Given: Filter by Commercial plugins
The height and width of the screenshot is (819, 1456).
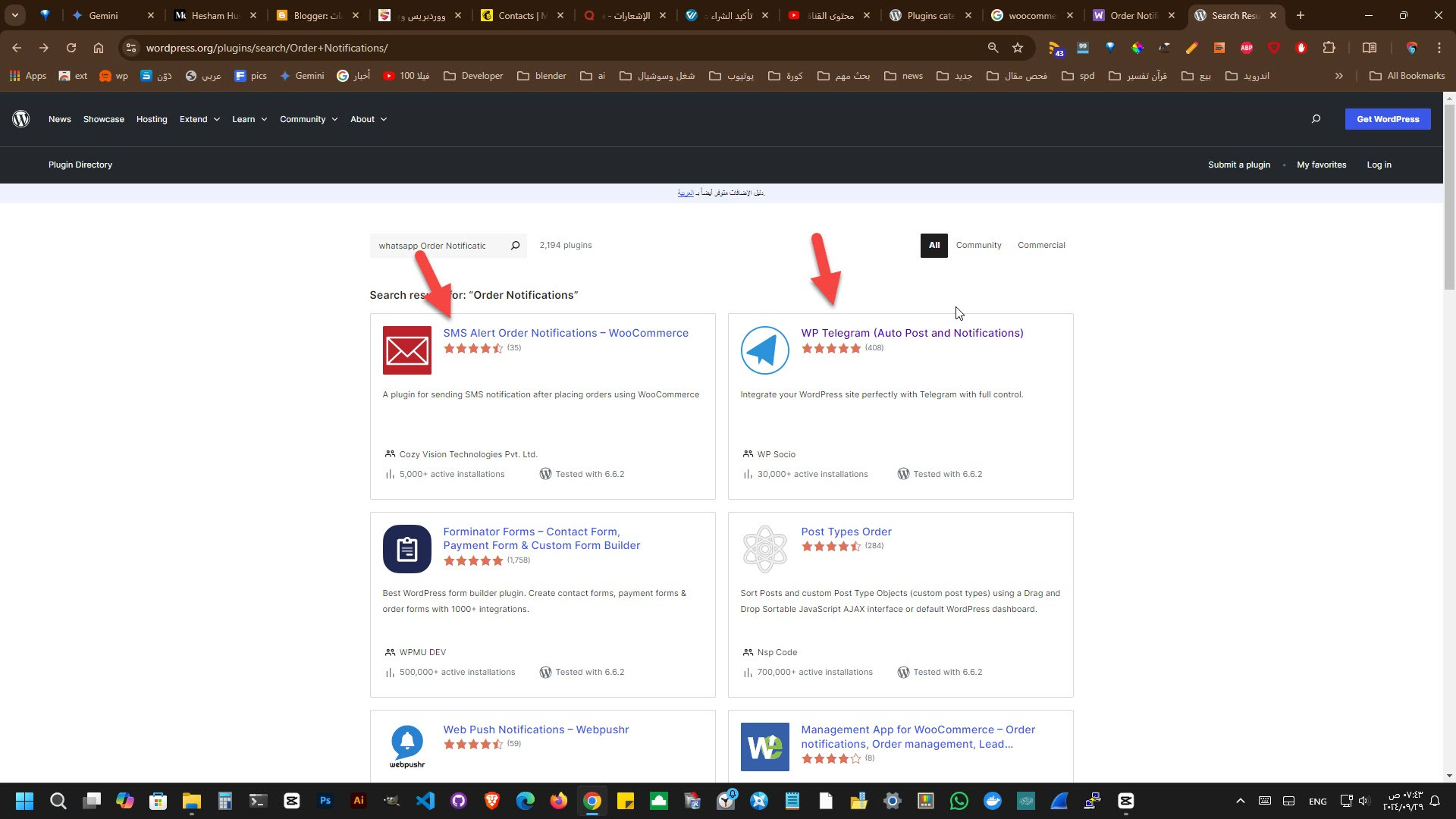Looking at the screenshot, I should [1041, 246].
